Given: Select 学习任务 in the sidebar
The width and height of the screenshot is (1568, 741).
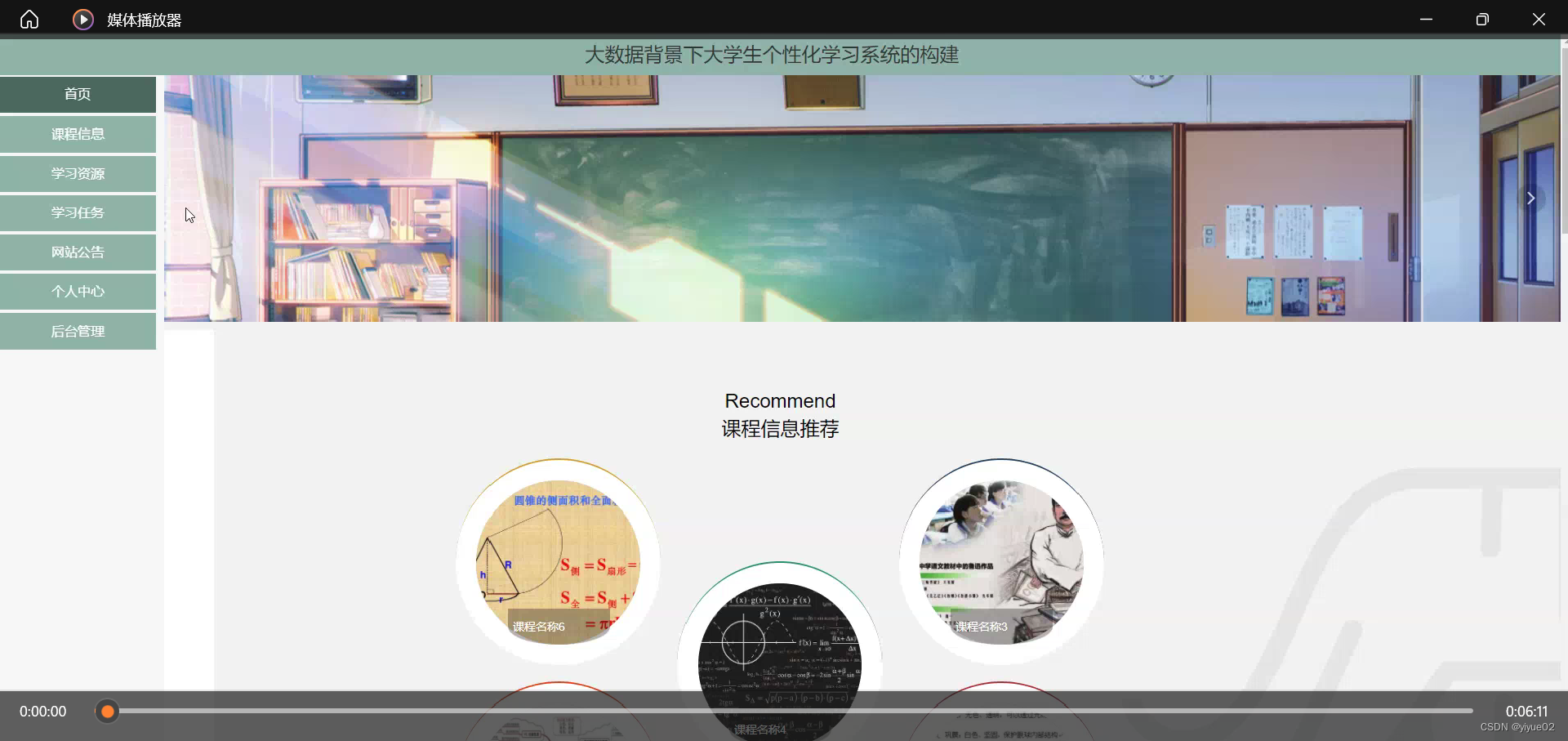Looking at the screenshot, I should tap(78, 212).
